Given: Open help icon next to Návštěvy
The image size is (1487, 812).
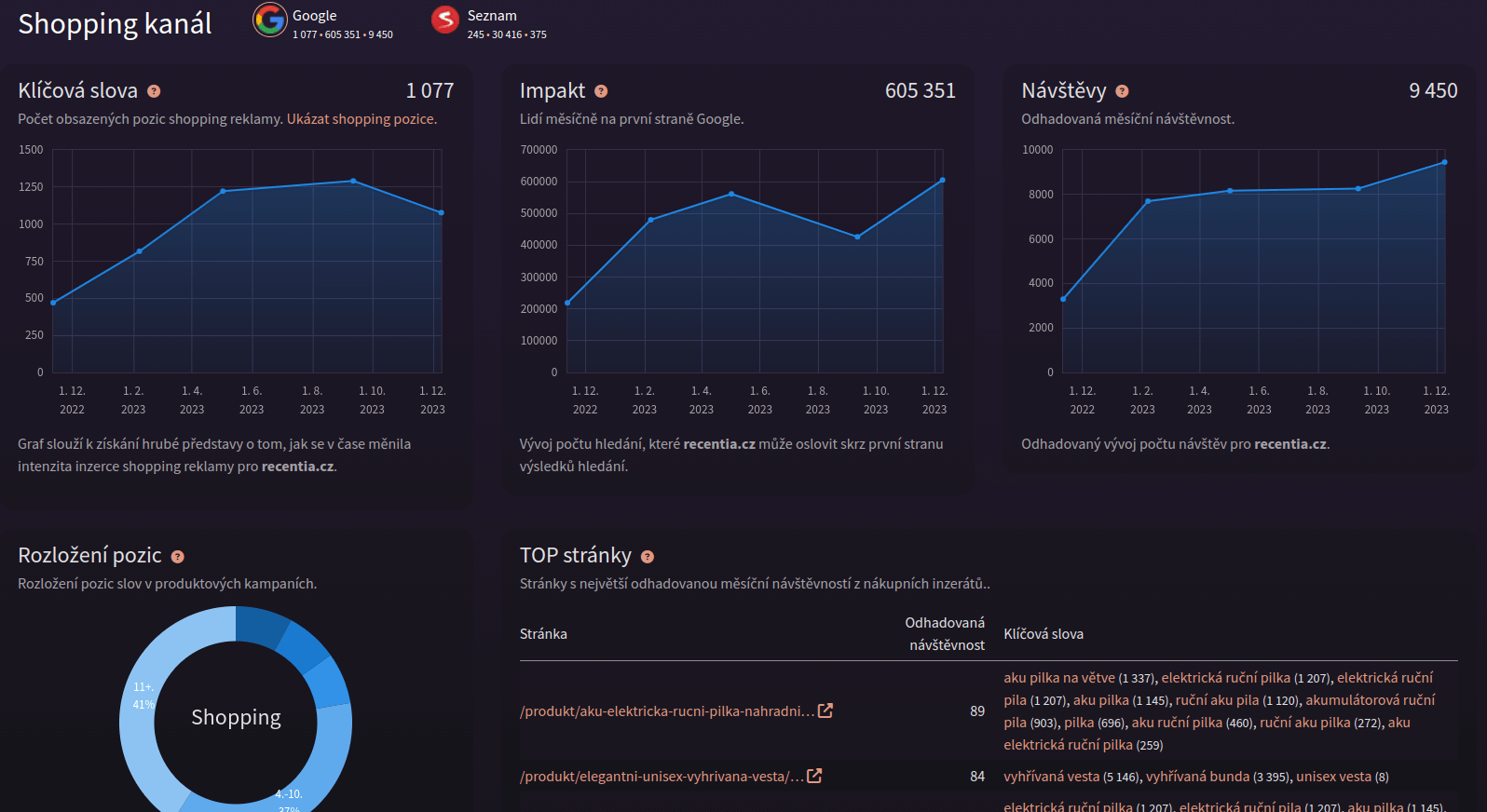Looking at the screenshot, I should 1122,91.
